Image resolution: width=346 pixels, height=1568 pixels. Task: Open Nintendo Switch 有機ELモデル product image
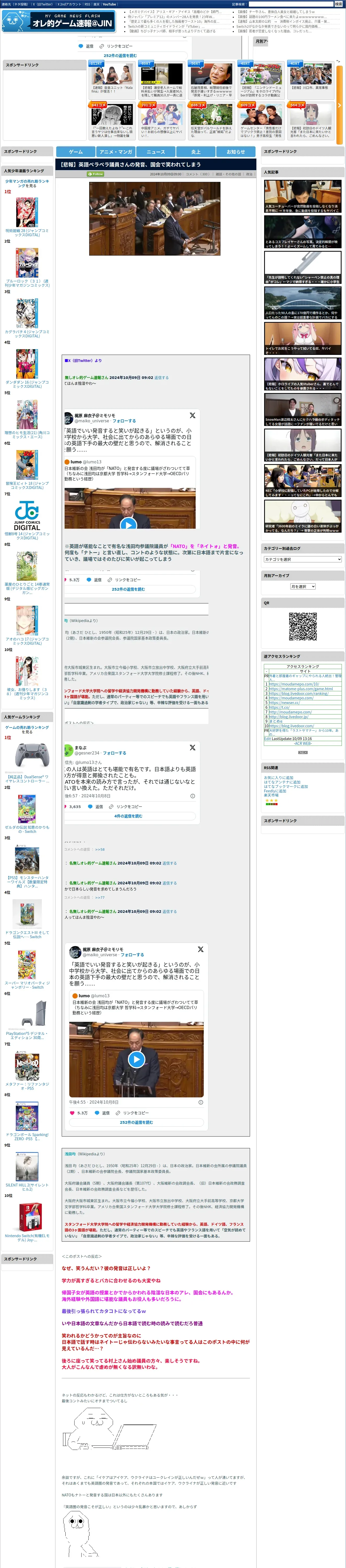pos(27,1217)
